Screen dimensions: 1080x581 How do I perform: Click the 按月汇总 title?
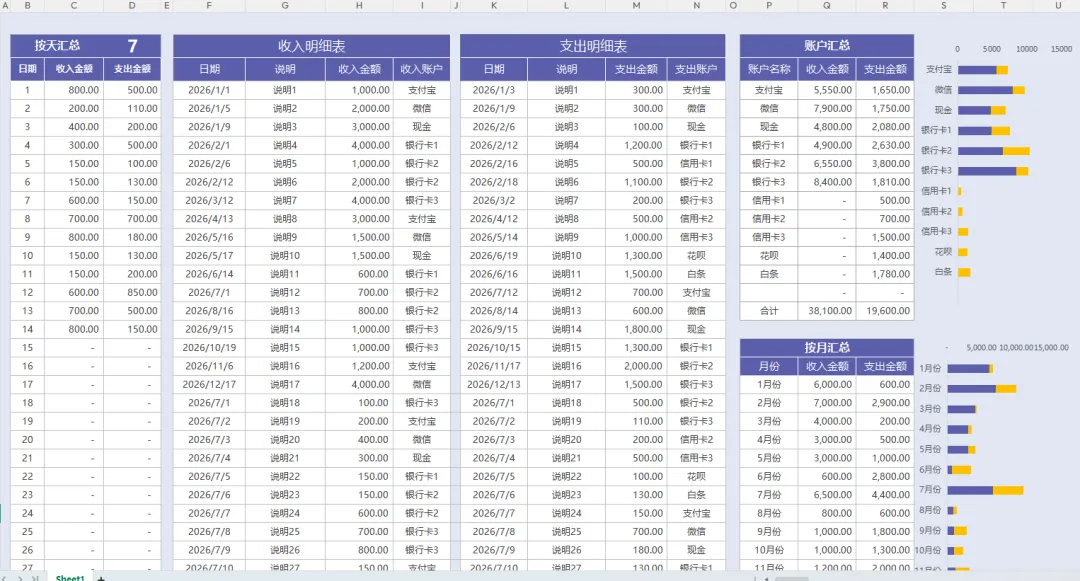tap(827, 348)
